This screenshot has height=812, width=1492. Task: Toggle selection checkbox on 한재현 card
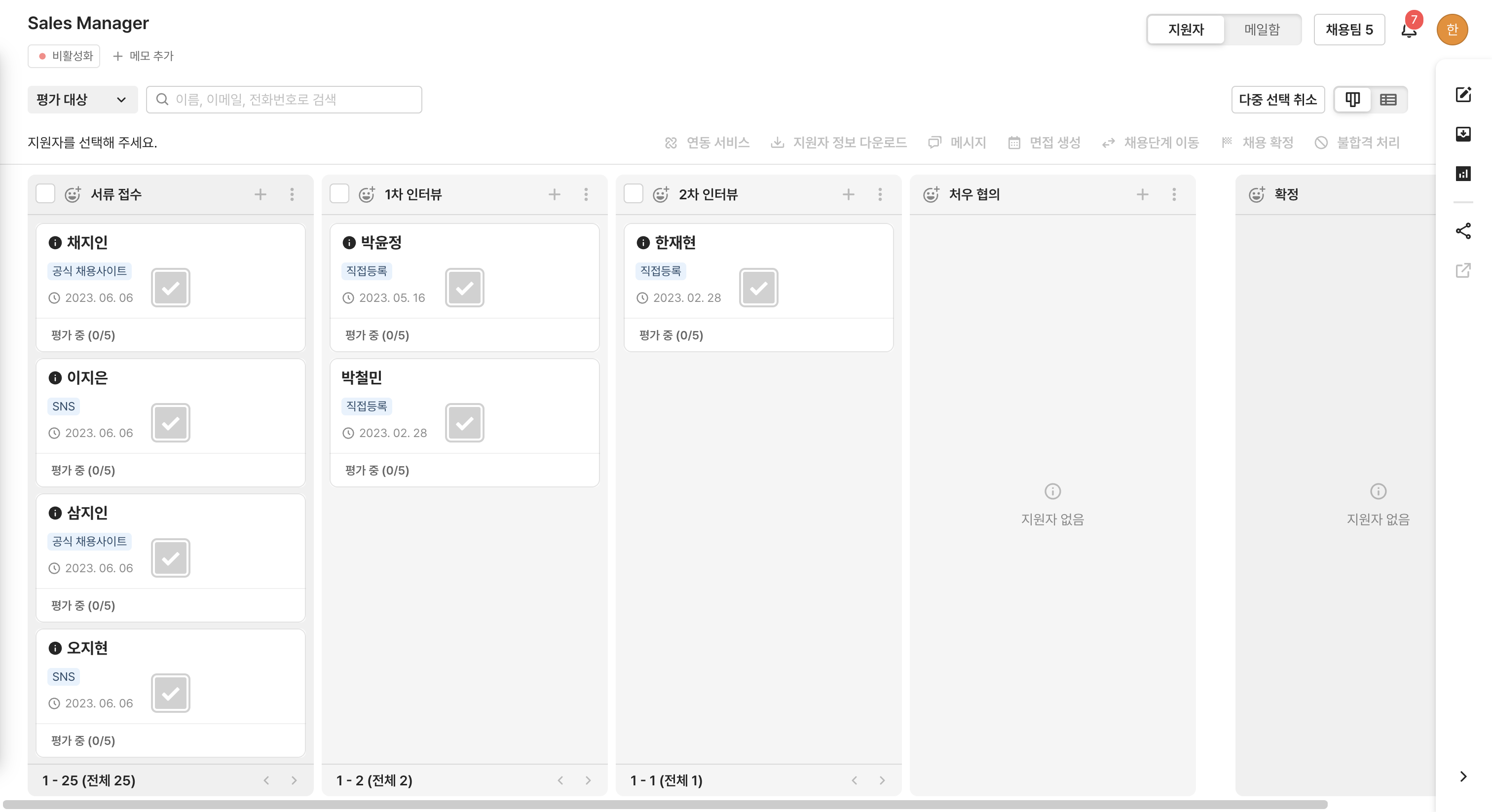tap(759, 287)
